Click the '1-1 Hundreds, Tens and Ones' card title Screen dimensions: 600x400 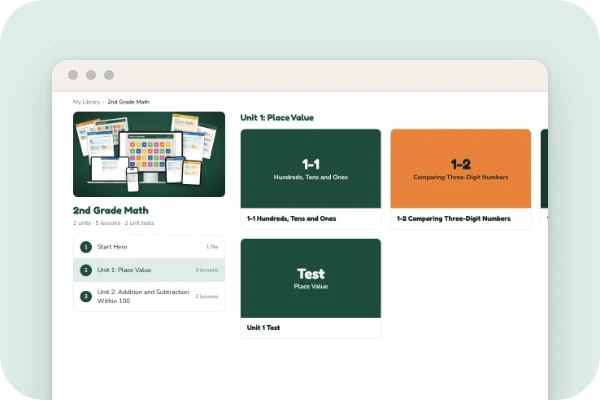pyautogui.click(x=291, y=219)
